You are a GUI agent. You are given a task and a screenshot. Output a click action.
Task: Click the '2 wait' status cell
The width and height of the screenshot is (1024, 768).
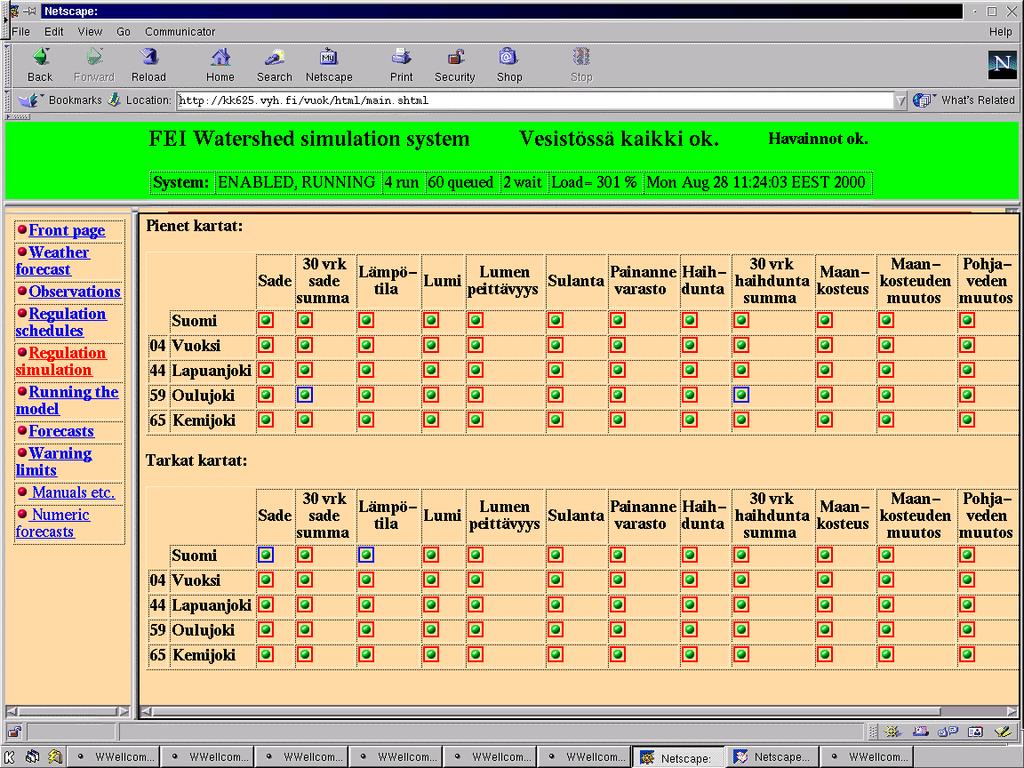coord(522,182)
